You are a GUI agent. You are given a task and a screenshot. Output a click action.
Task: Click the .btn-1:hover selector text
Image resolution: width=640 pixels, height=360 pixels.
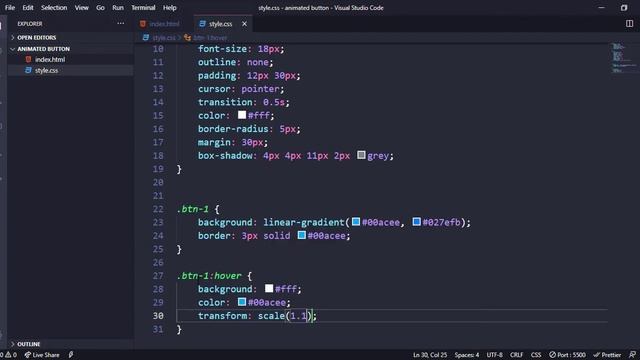point(209,276)
